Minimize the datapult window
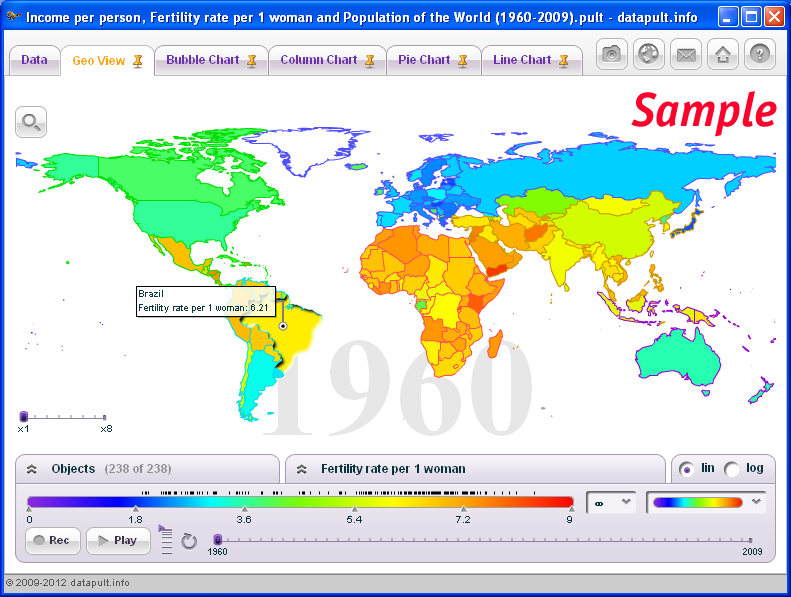The width and height of the screenshot is (791, 597). click(x=727, y=17)
